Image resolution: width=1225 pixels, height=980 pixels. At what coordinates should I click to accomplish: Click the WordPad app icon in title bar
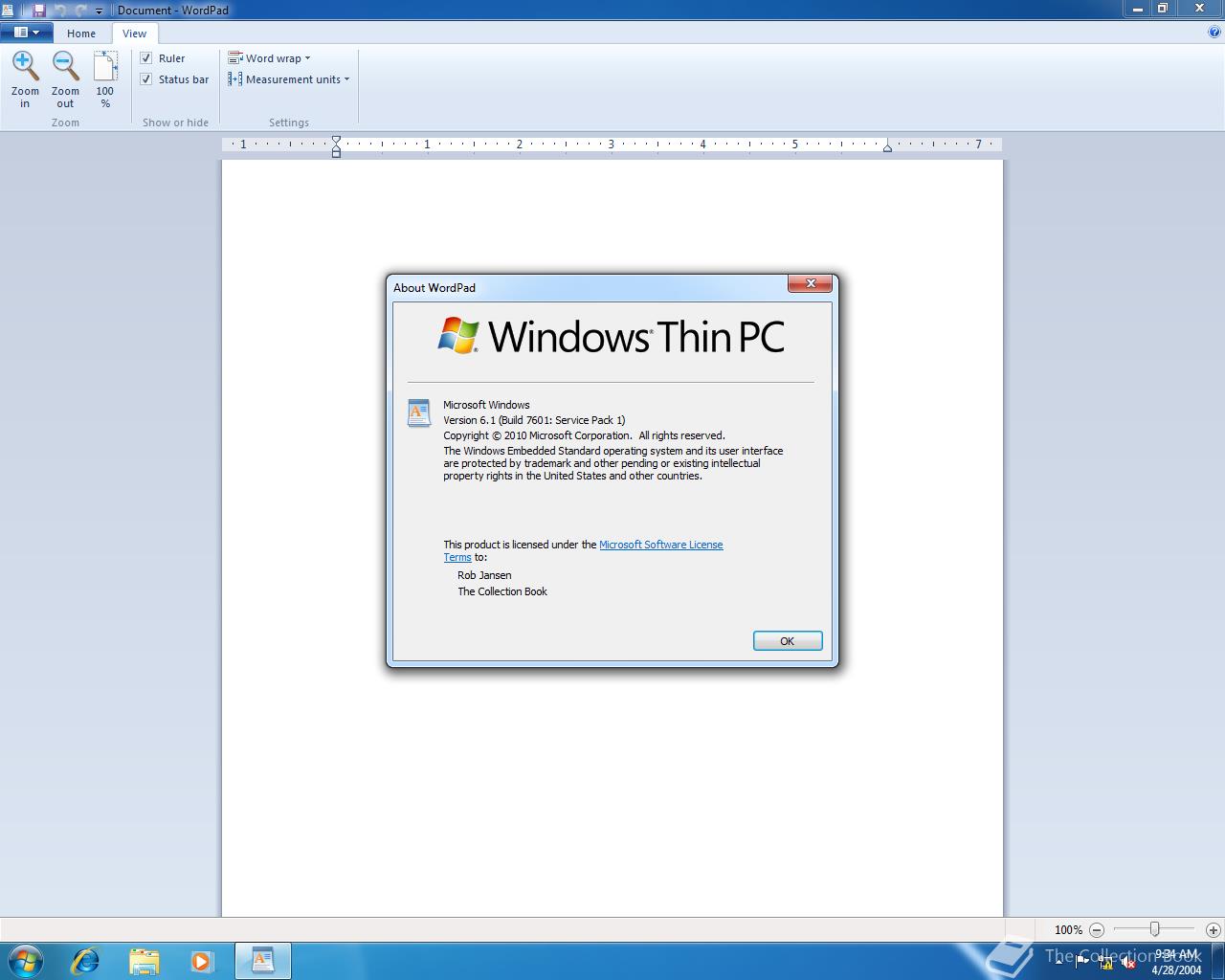(8, 10)
